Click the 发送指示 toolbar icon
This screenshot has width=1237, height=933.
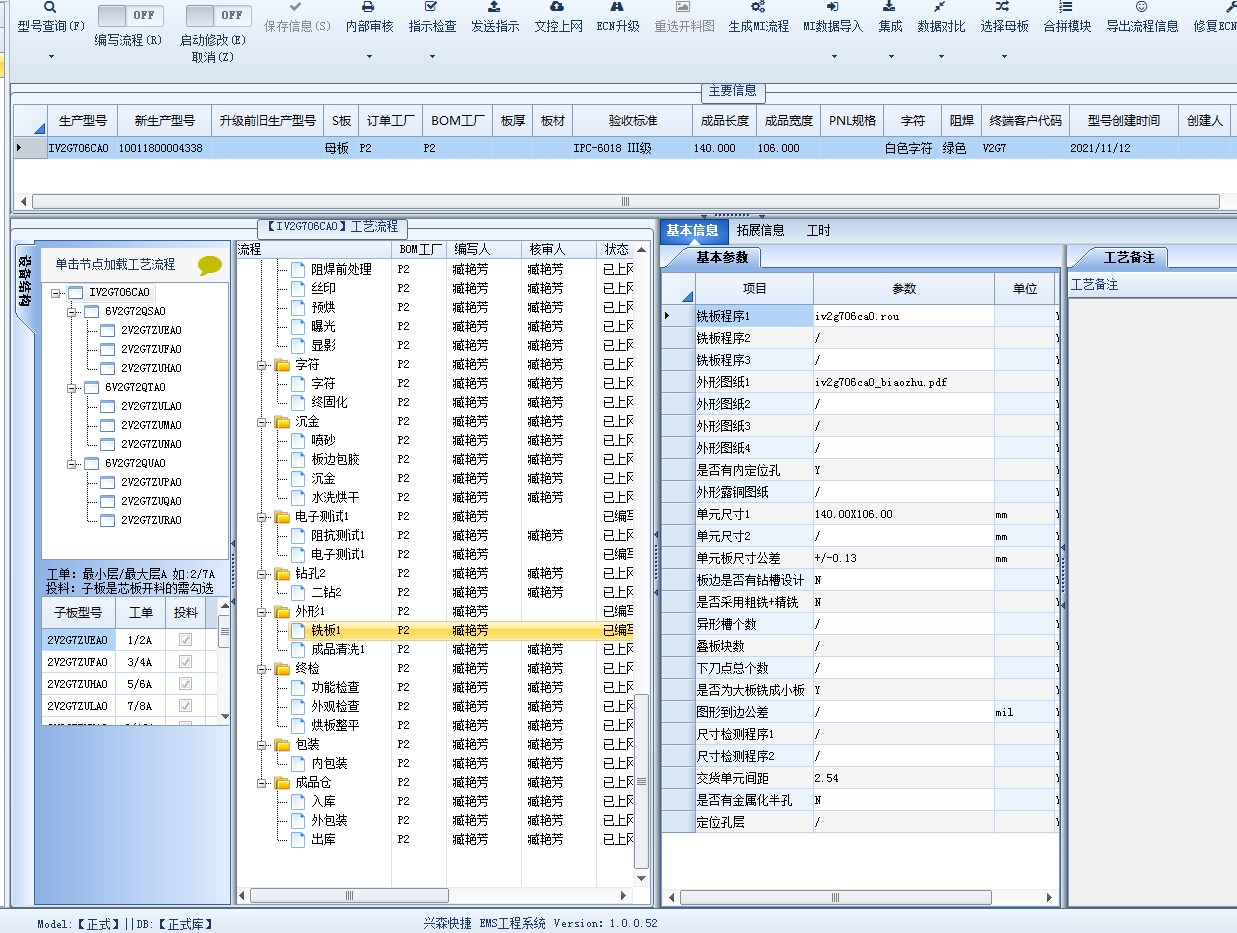coord(494,6)
